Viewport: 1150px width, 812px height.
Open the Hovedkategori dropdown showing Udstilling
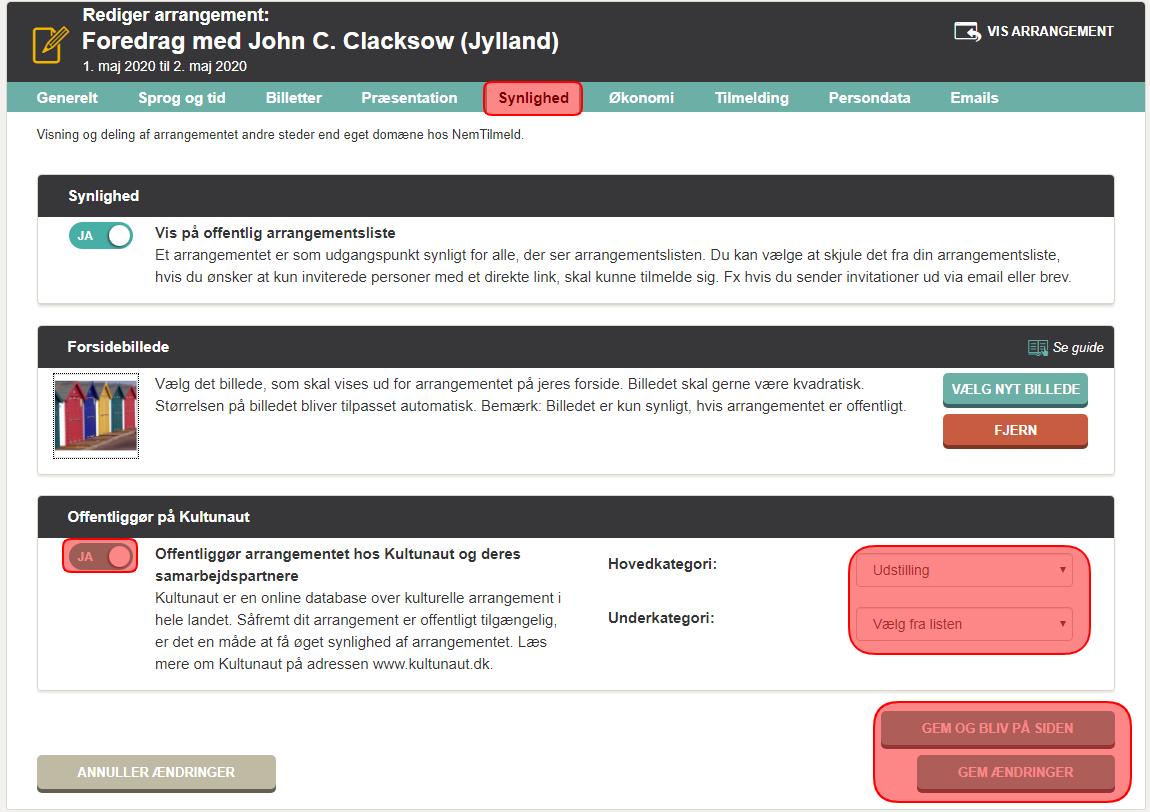[x=964, y=570]
